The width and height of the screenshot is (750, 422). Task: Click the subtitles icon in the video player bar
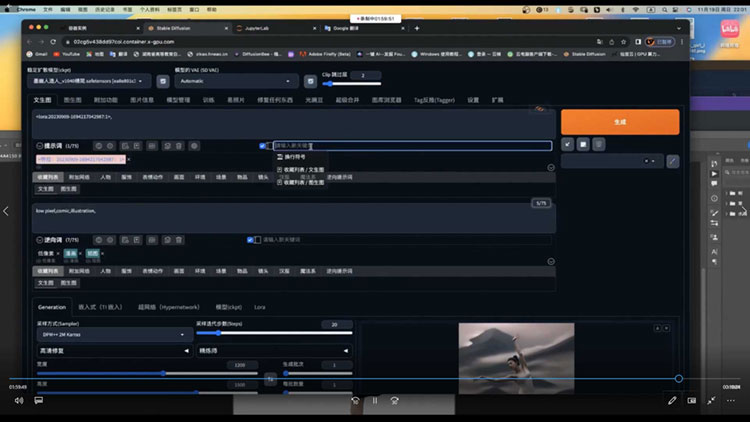pos(38,400)
